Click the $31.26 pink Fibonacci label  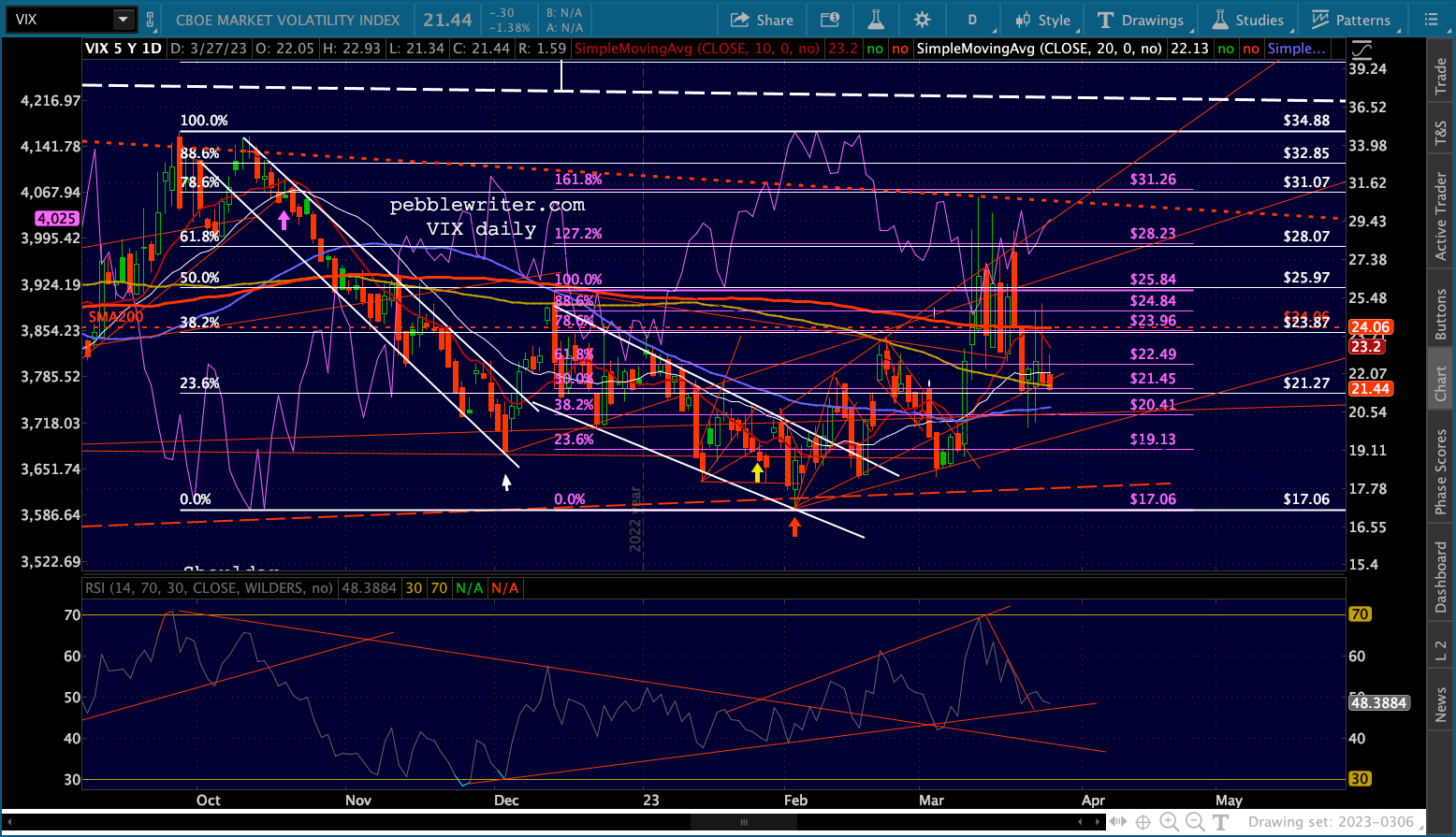[x=1153, y=180]
